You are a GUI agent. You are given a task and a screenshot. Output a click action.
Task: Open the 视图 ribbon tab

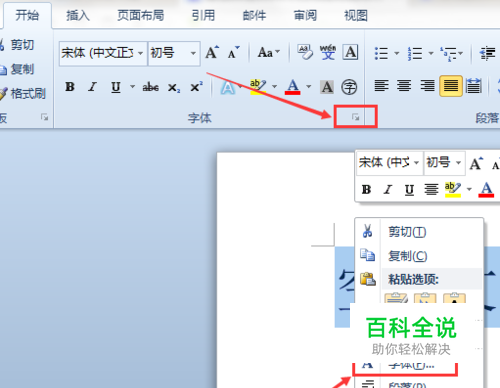(x=356, y=15)
